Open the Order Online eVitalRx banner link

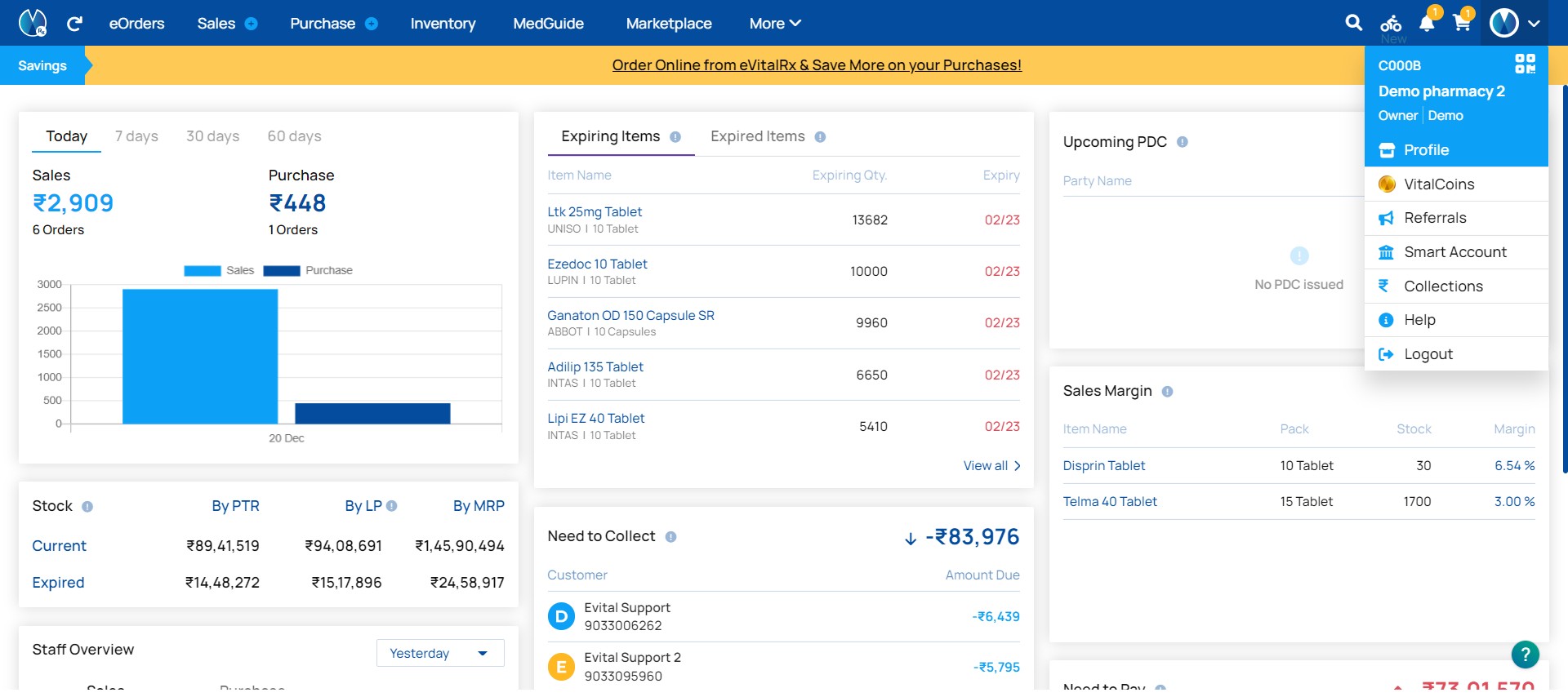tap(817, 65)
